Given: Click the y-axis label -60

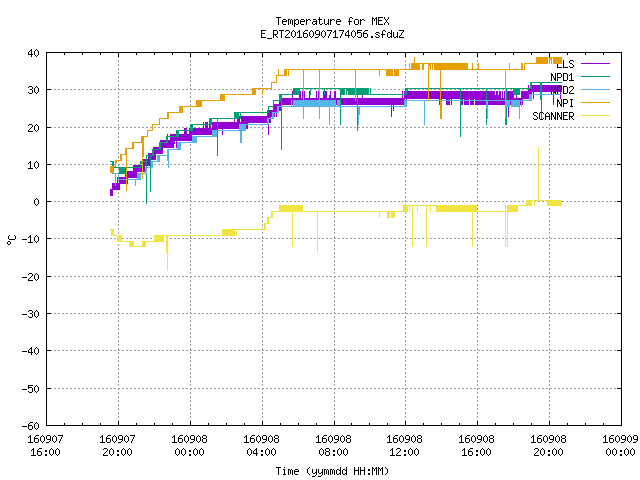Looking at the screenshot, I should click(x=31, y=426).
